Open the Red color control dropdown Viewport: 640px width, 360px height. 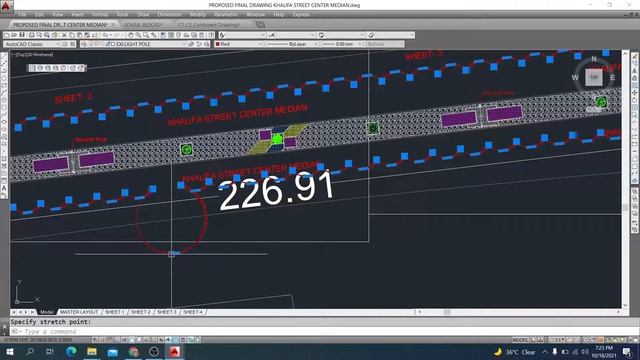(x=260, y=44)
